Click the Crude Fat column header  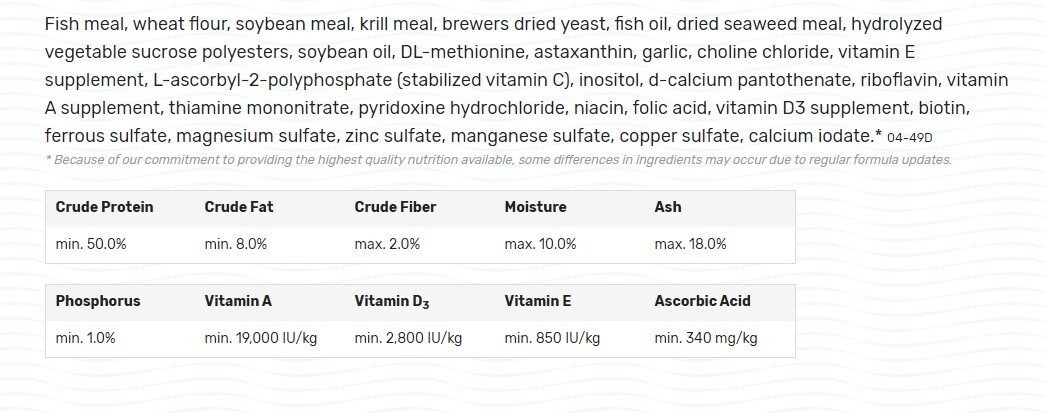238,207
